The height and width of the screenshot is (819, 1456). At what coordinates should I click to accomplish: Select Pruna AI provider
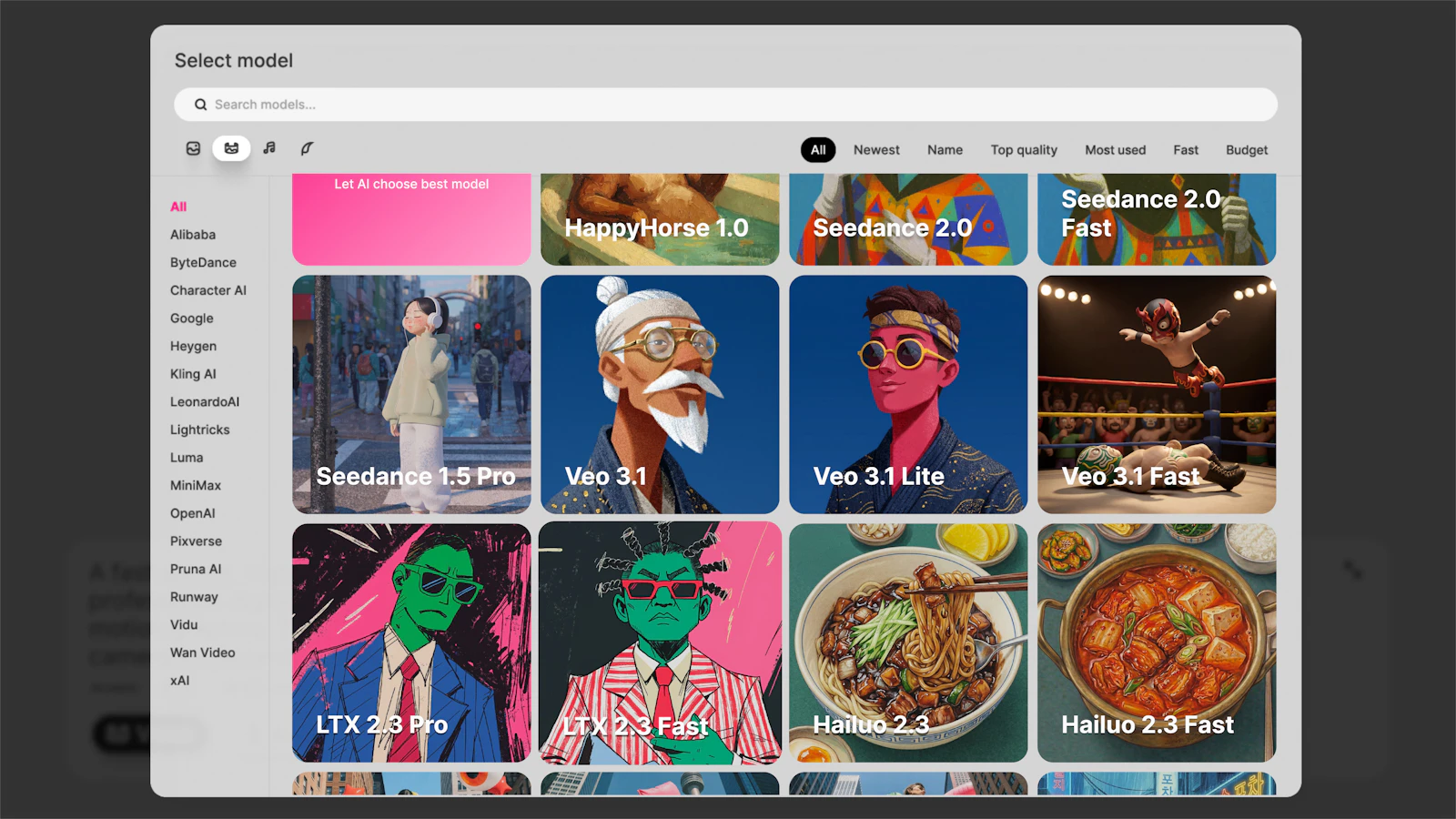196,569
